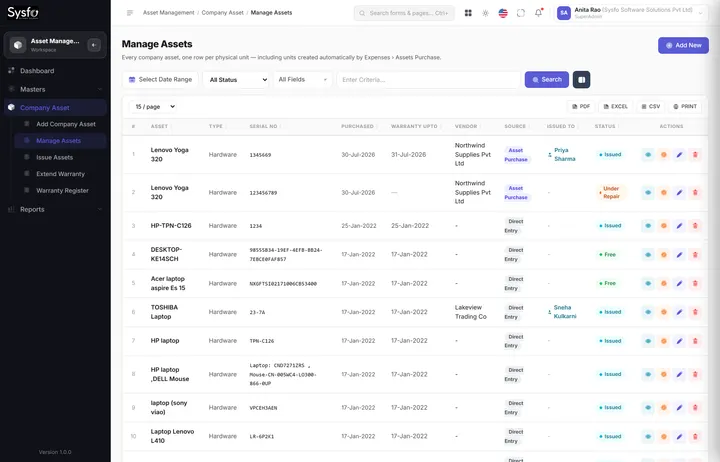Open Add Company Asset page
Image resolution: width=720 pixels, height=462 pixels.
click(x=61, y=124)
